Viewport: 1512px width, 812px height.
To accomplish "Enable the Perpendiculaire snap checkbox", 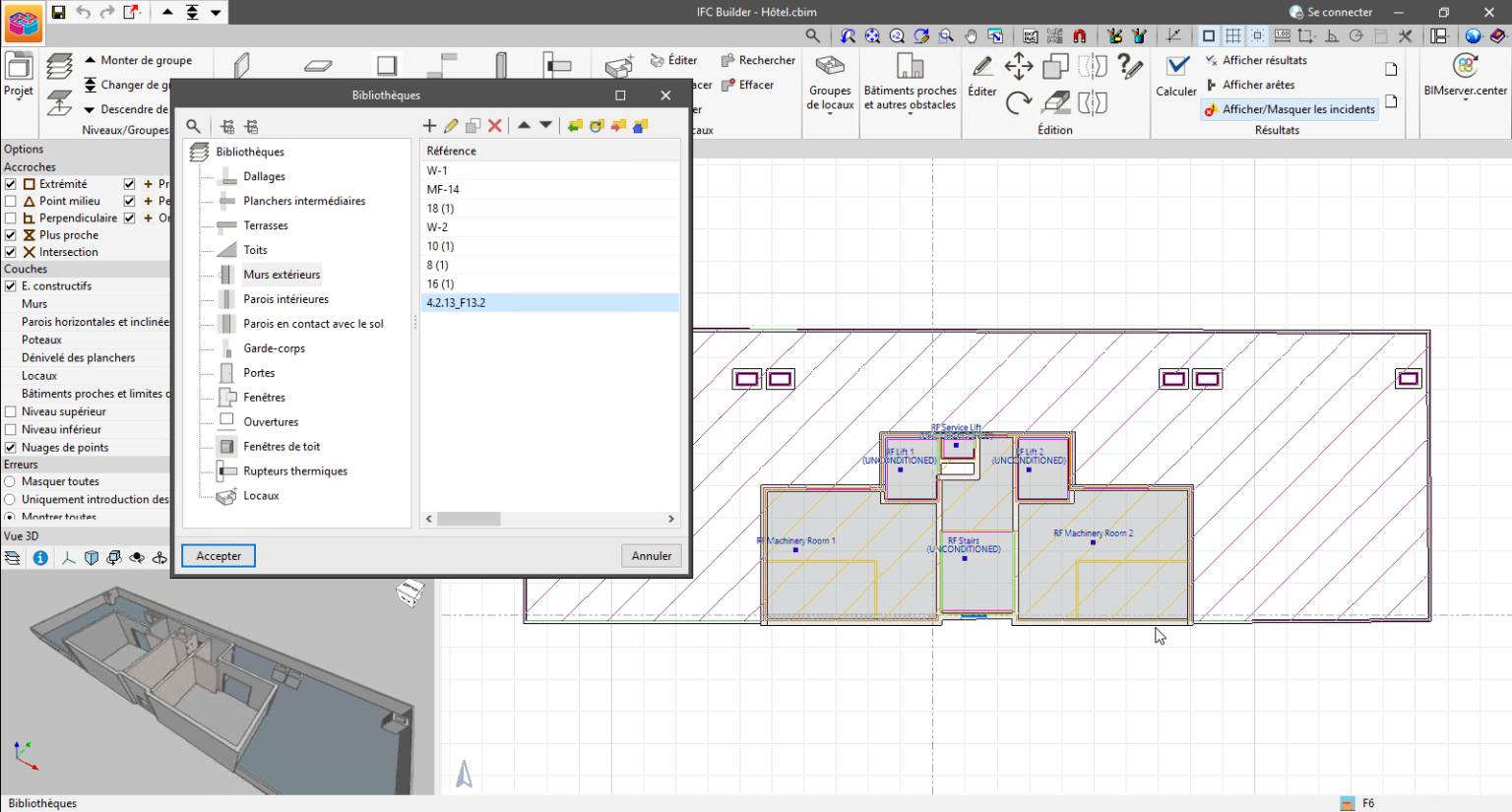I will (x=11, y=219).
